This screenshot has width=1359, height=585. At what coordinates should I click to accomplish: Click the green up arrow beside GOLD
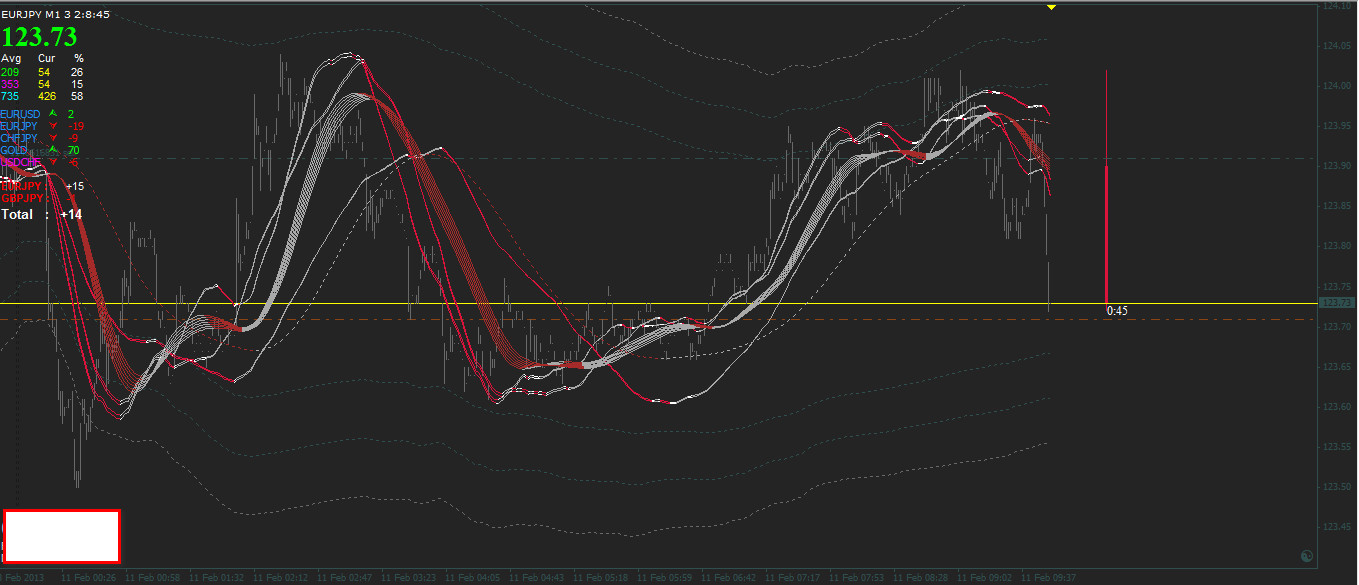pos(53,150)
